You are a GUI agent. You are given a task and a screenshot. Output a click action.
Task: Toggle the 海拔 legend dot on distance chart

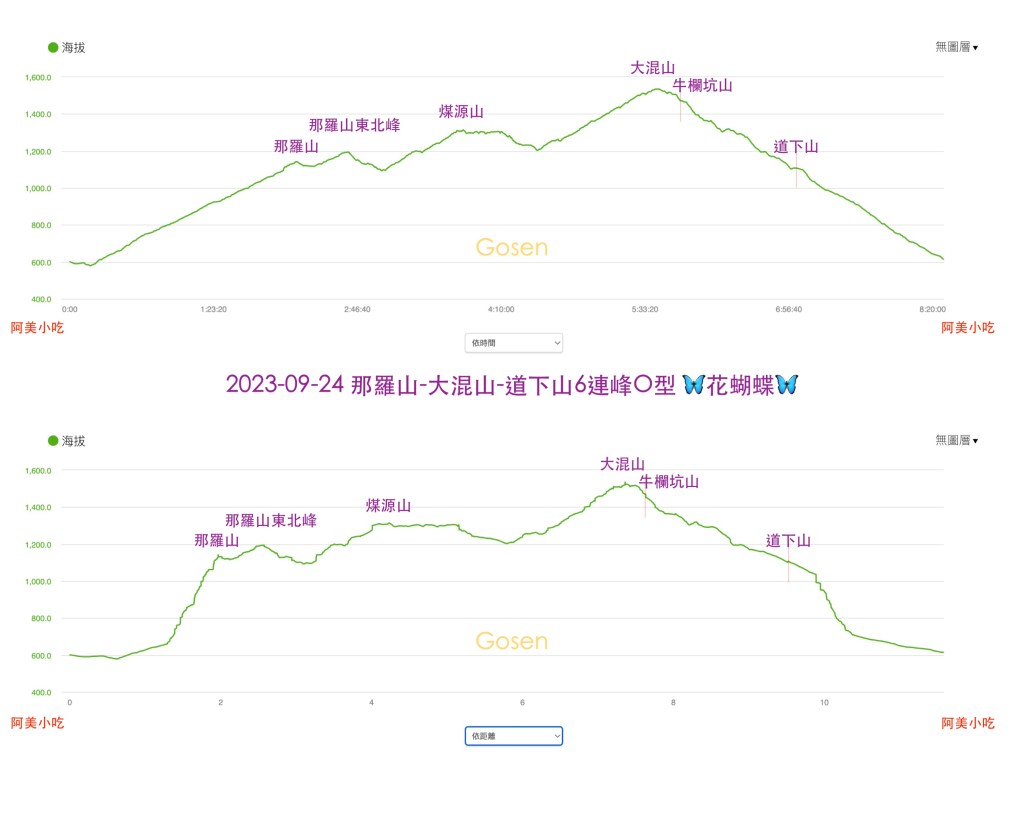(x=53, y=440)
